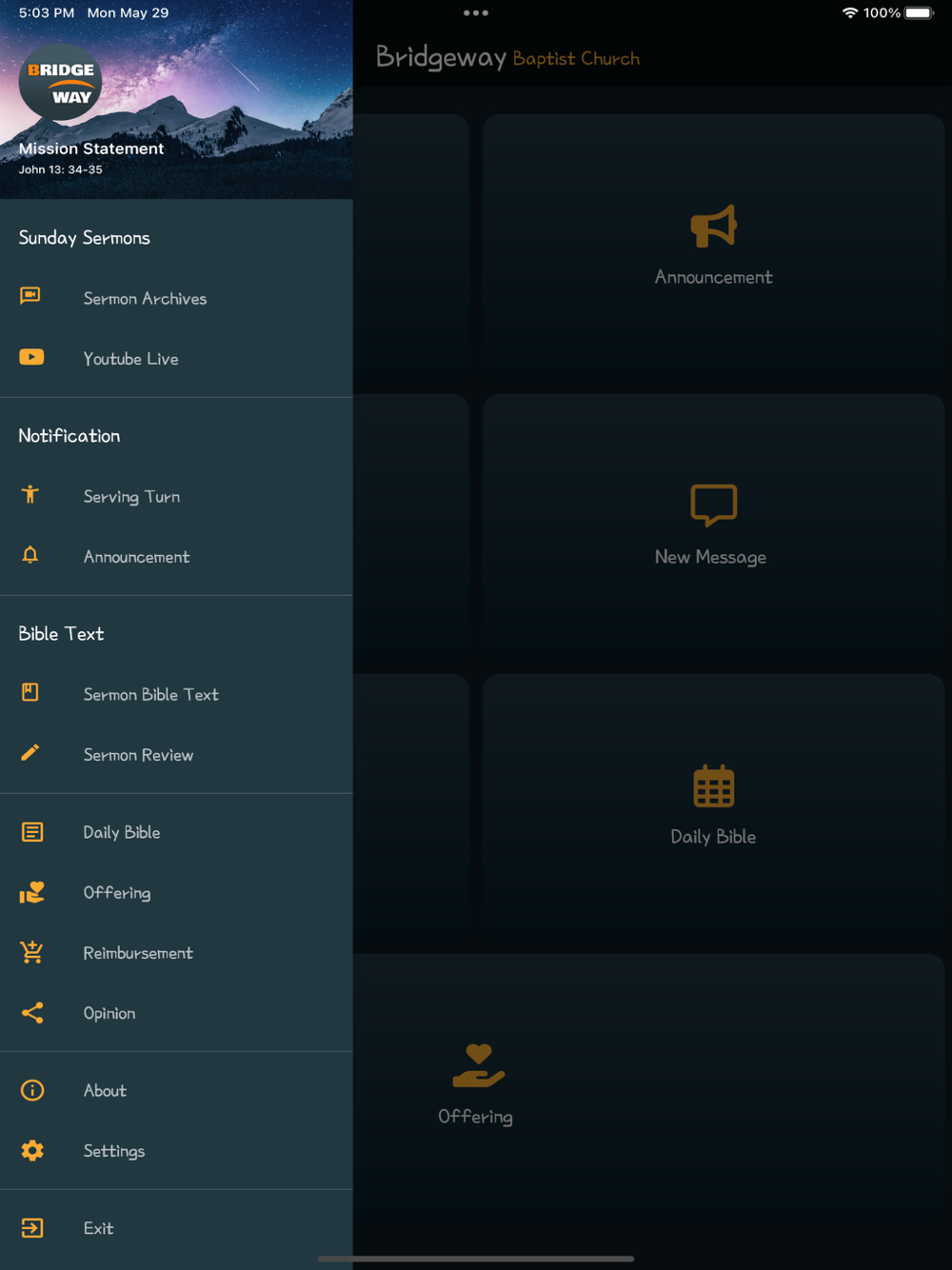The height and width of the screenshot is (1270, 952).
Task: Tap the Mission Statement header text
Action: pyautogui.click(x=91, y=149)
